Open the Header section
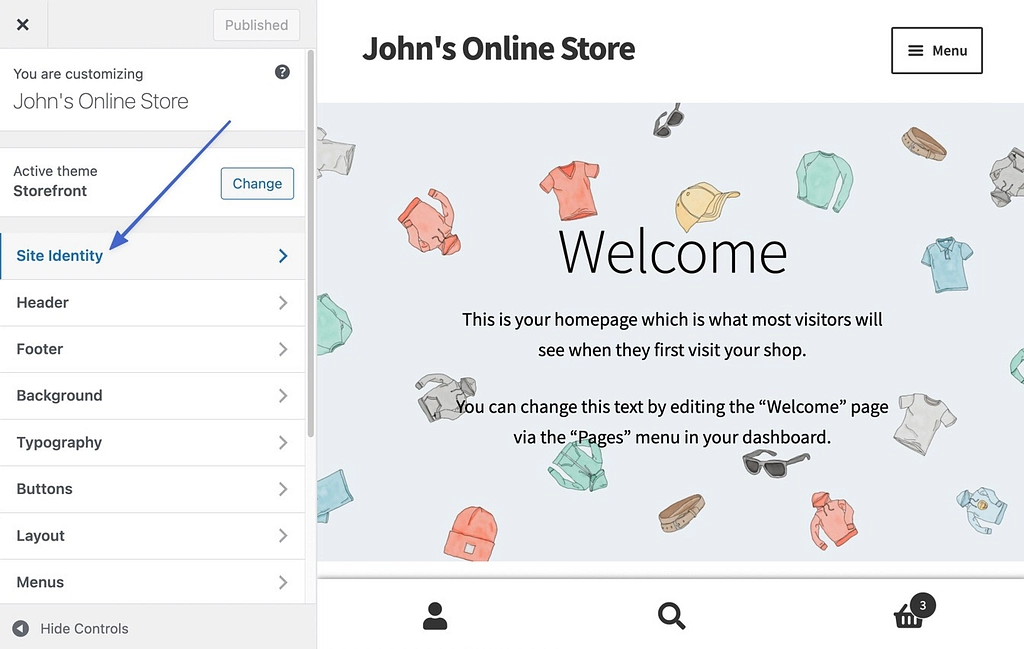This screenshot has width=1024, height=649. tap(152, 303)
